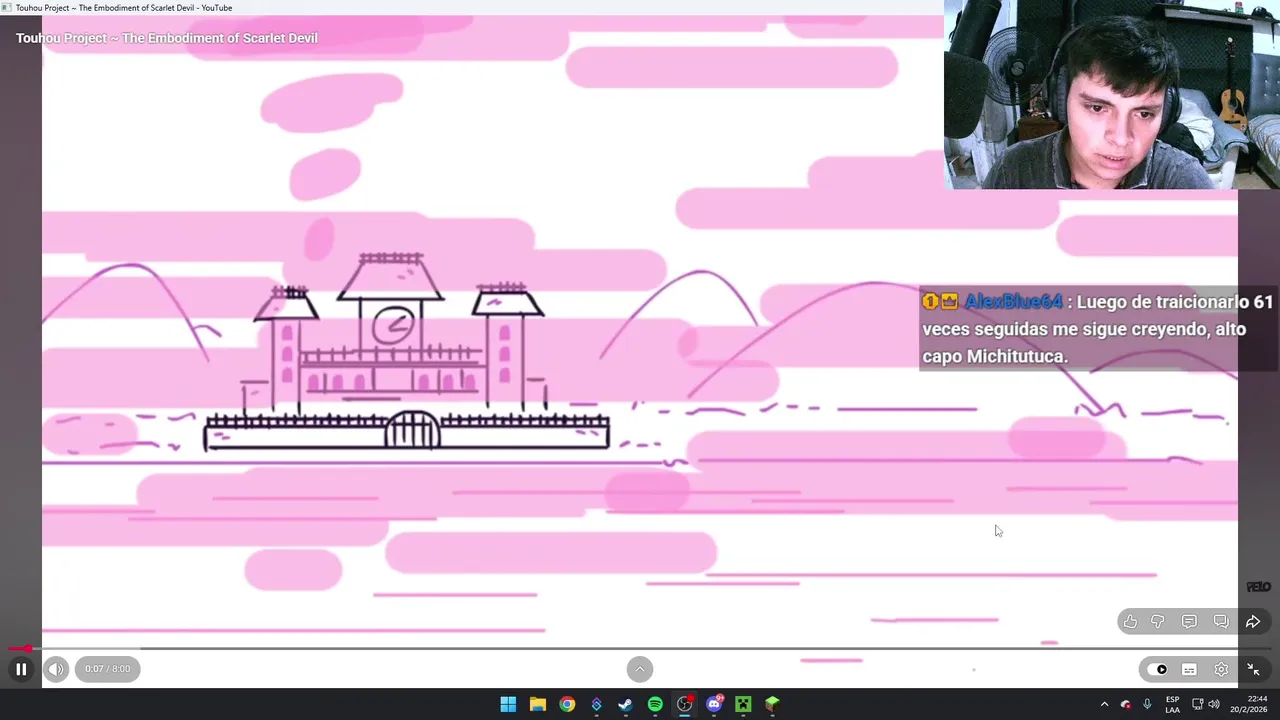Open the OBS Studio taskbar icon
This screenshot has height=720, width=1280.
(x=684, y=704)
